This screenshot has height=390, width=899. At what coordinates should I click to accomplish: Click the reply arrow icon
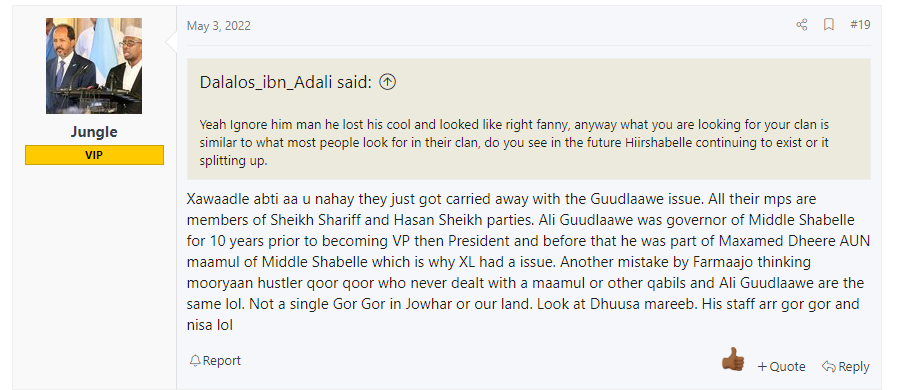pos(828,366)
